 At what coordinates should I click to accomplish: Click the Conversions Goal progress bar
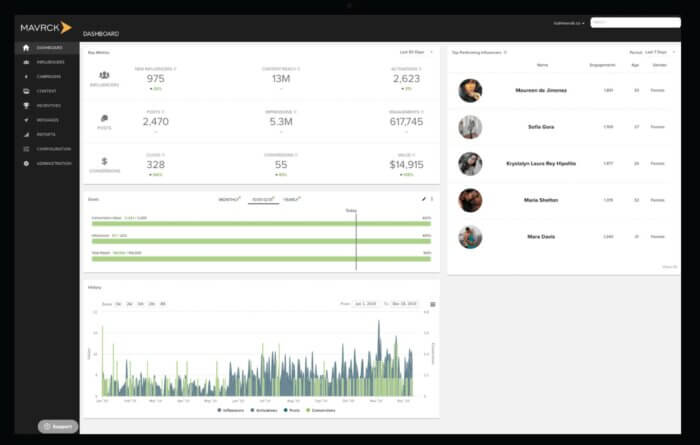tap(260, 222)
